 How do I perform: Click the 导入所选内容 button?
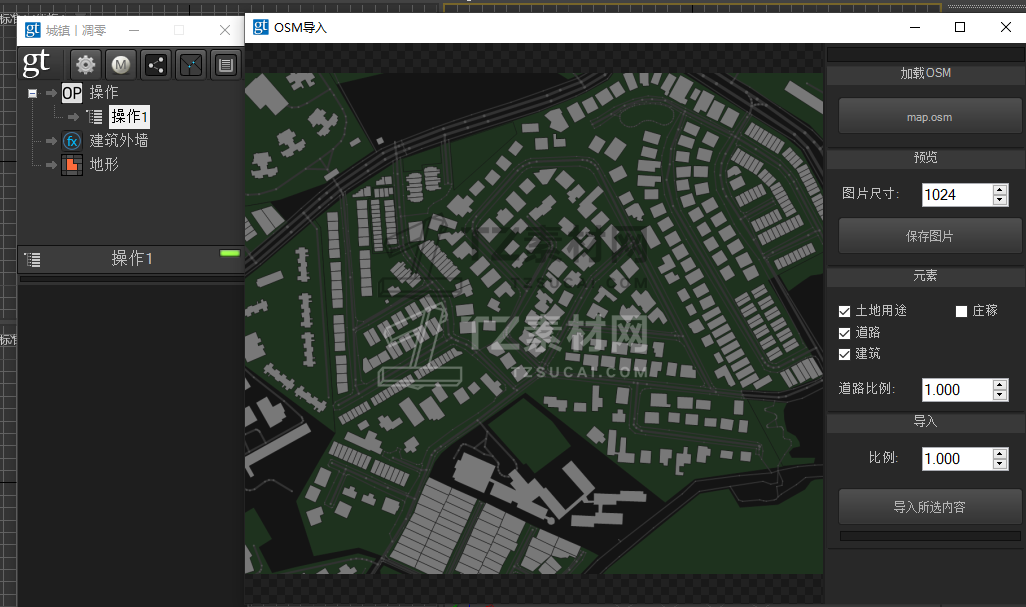pos(929,507)
